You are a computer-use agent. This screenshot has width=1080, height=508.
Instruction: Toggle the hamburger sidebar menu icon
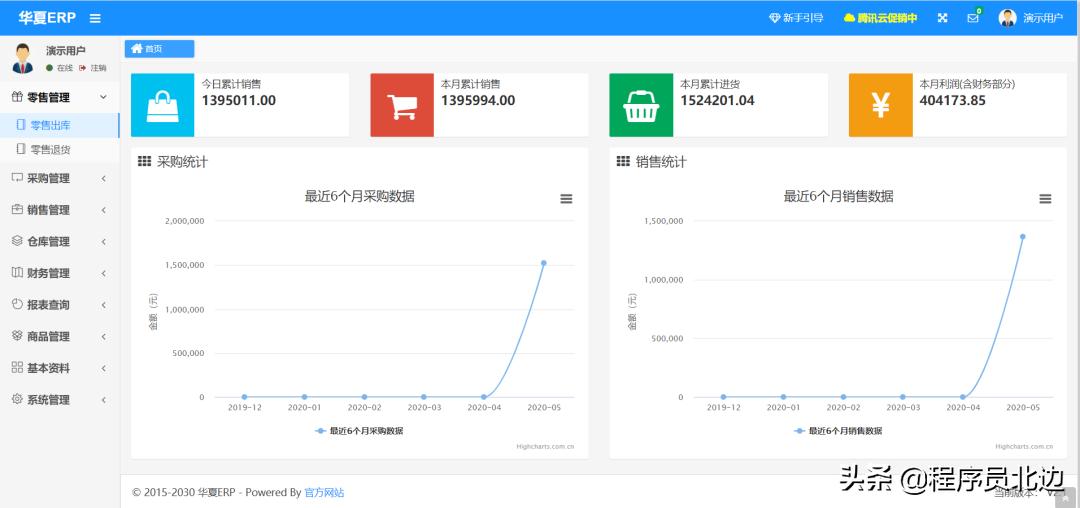point(95,19)
